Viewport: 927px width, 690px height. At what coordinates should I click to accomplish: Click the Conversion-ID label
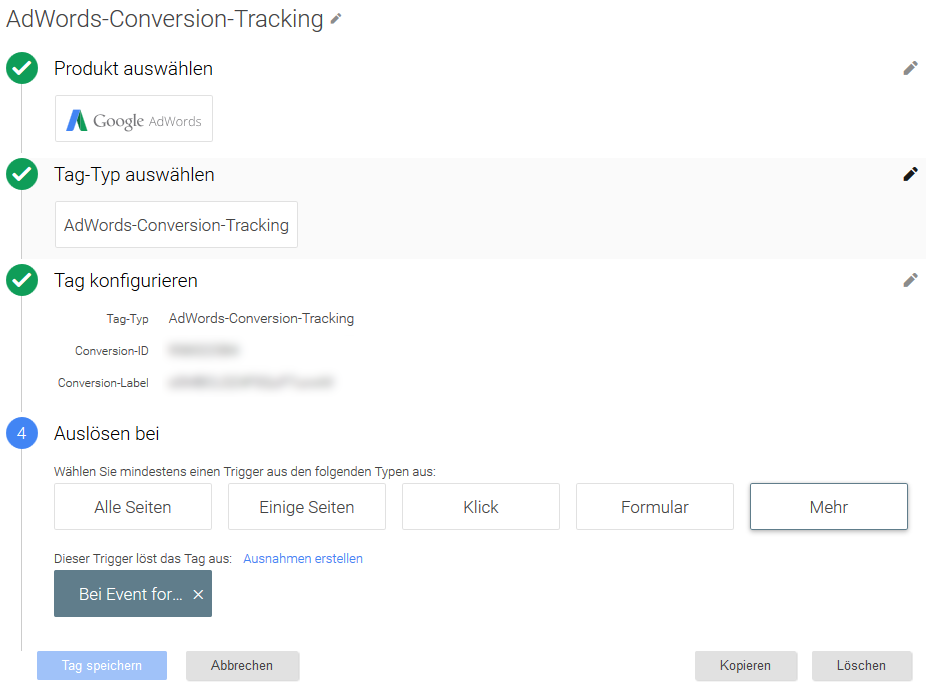(112, 351)
